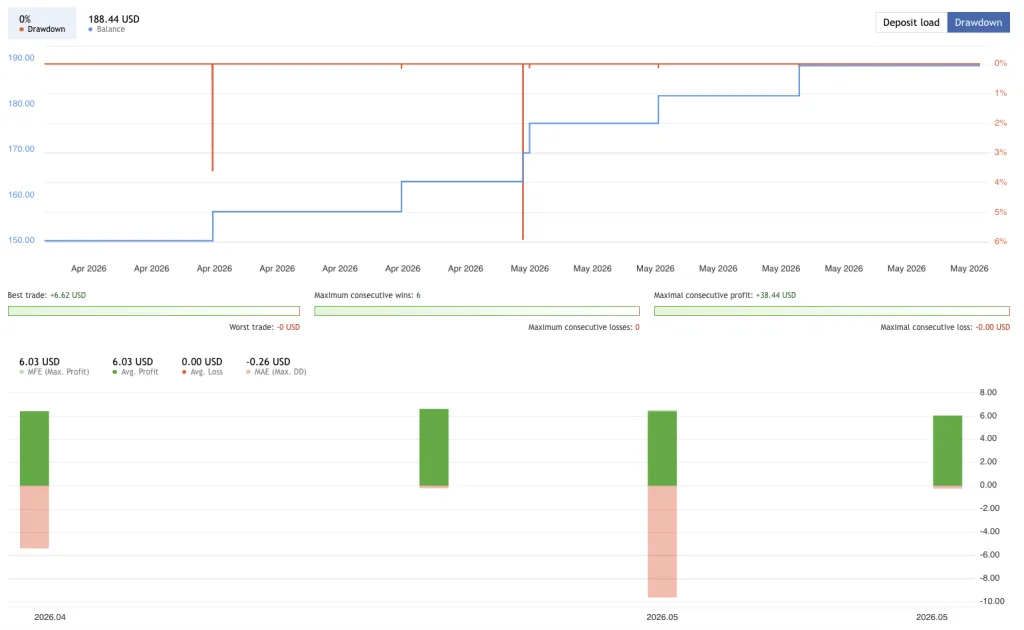The height and width of the screenshot is (630, 1024).
Task: Toggle the MFE (Max. Profit) legend
Action: 54,366
